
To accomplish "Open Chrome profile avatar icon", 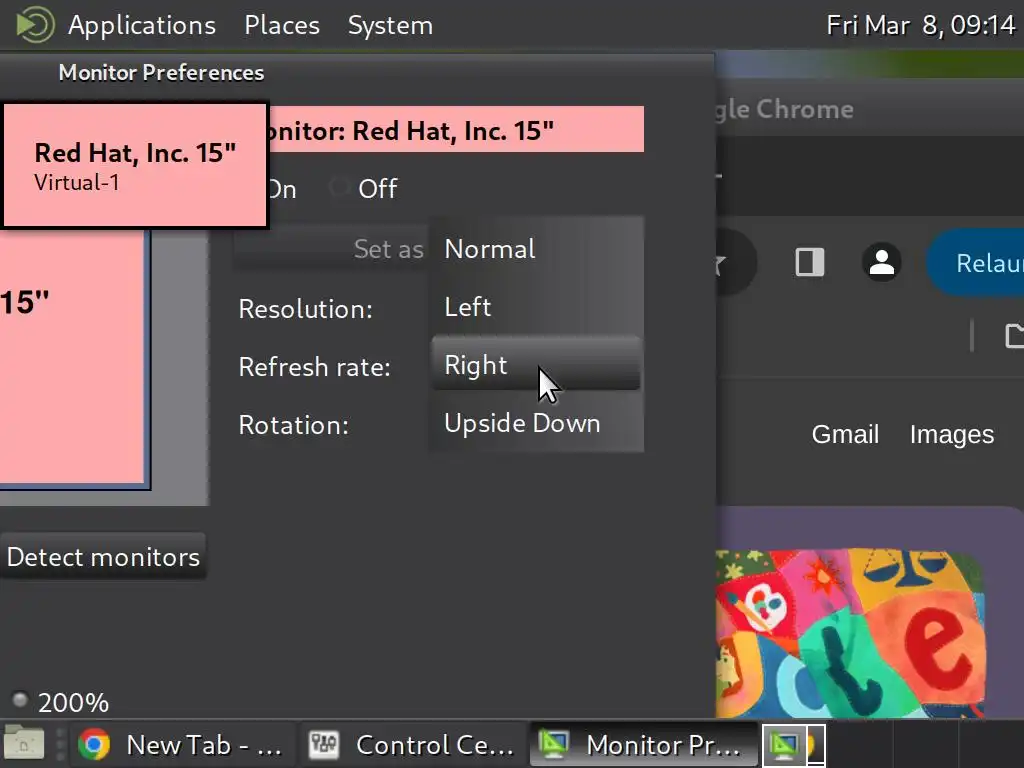I will (x=882, y=263).
